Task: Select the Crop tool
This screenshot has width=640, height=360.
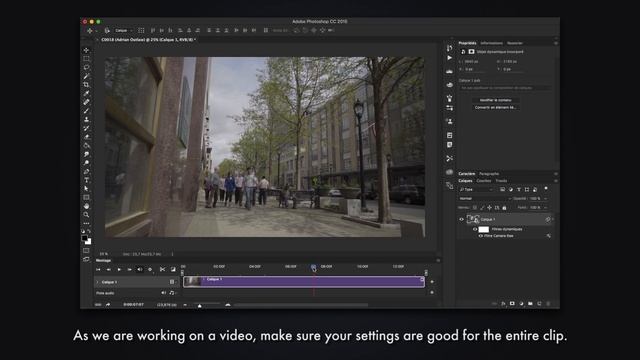Action: pyautogui.click(x=86, y=84)
